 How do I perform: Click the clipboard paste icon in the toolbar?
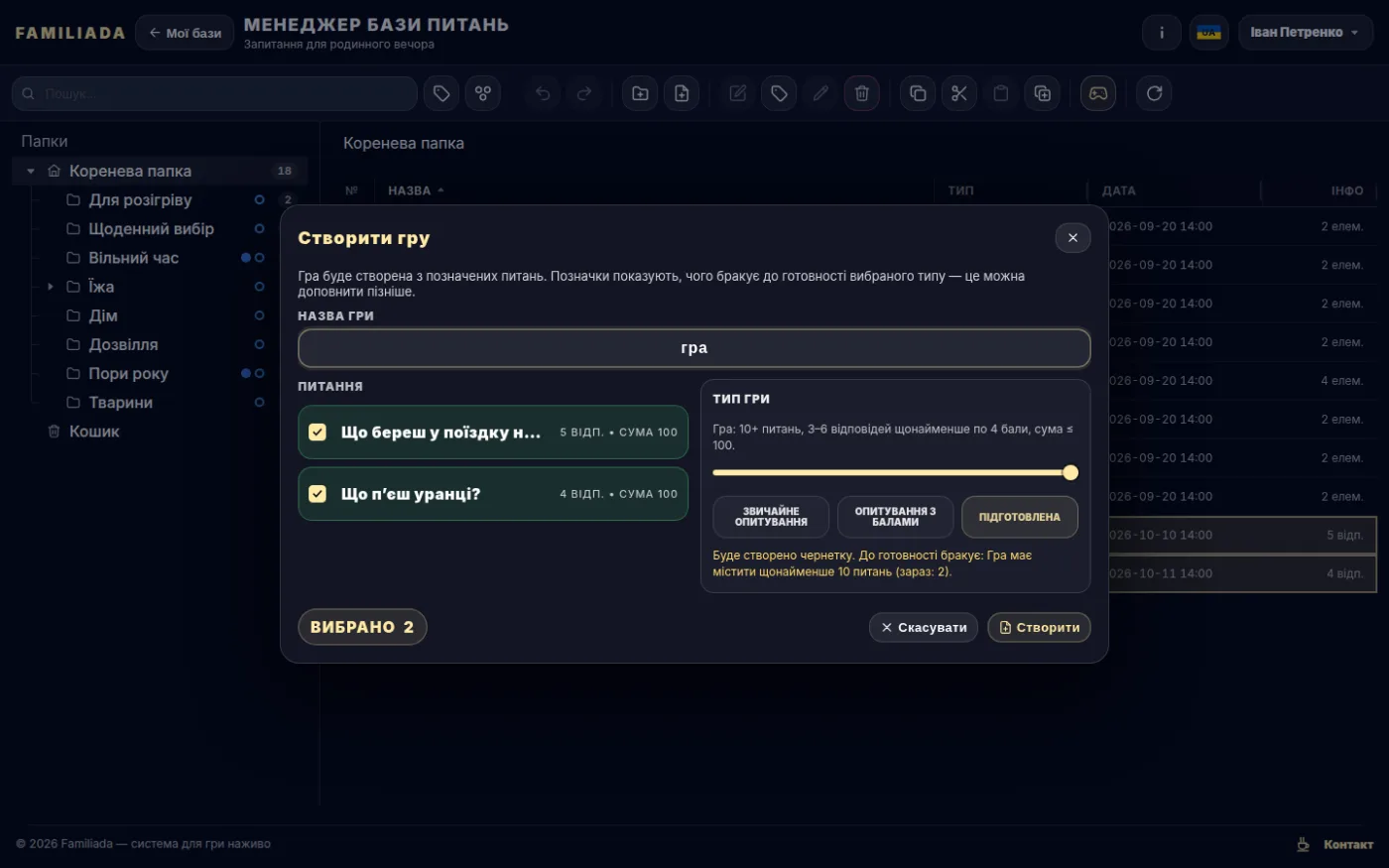pyautogui.click(x=1001, y=93)
